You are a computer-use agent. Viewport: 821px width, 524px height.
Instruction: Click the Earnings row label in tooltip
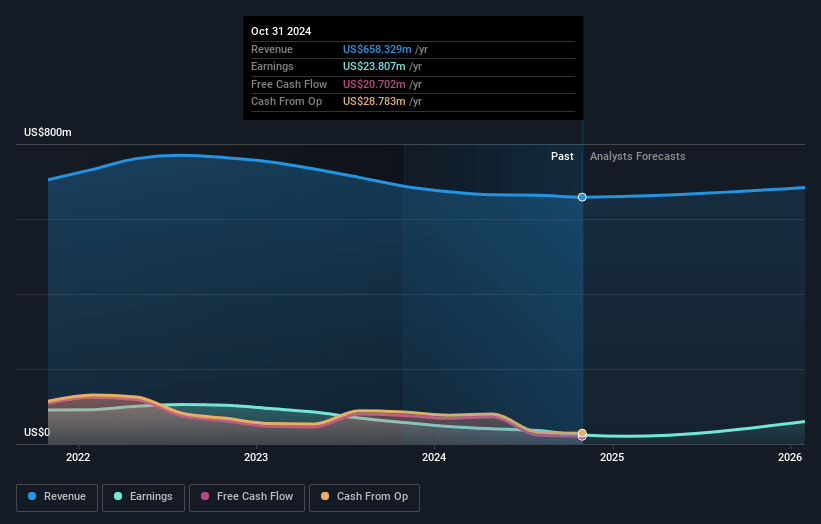point(272,66)
